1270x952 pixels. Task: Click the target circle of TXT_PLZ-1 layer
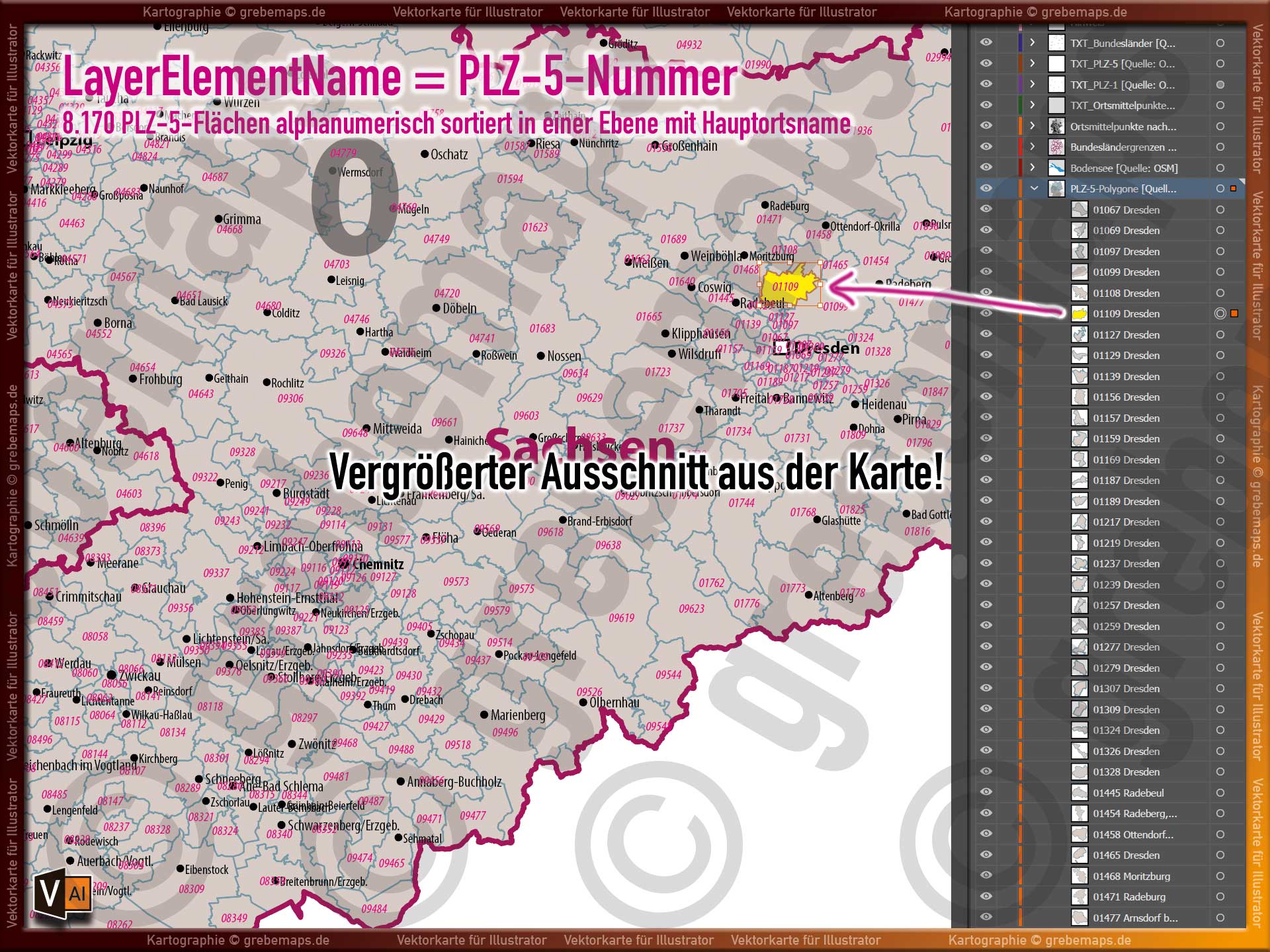pyautogui.click(x=1219, y=85)
